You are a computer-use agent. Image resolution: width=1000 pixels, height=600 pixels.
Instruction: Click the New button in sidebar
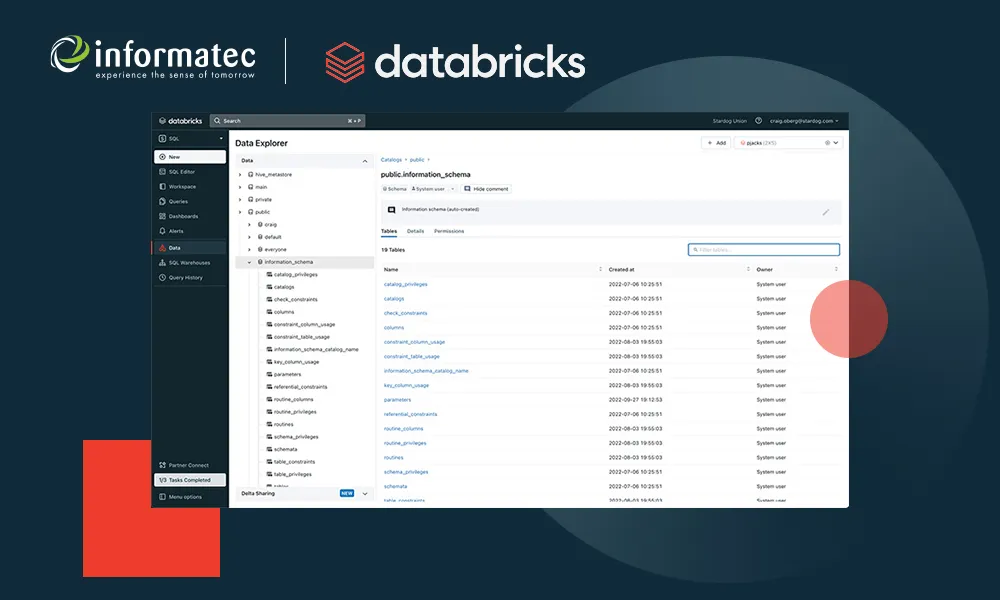[x=190, y=157]
